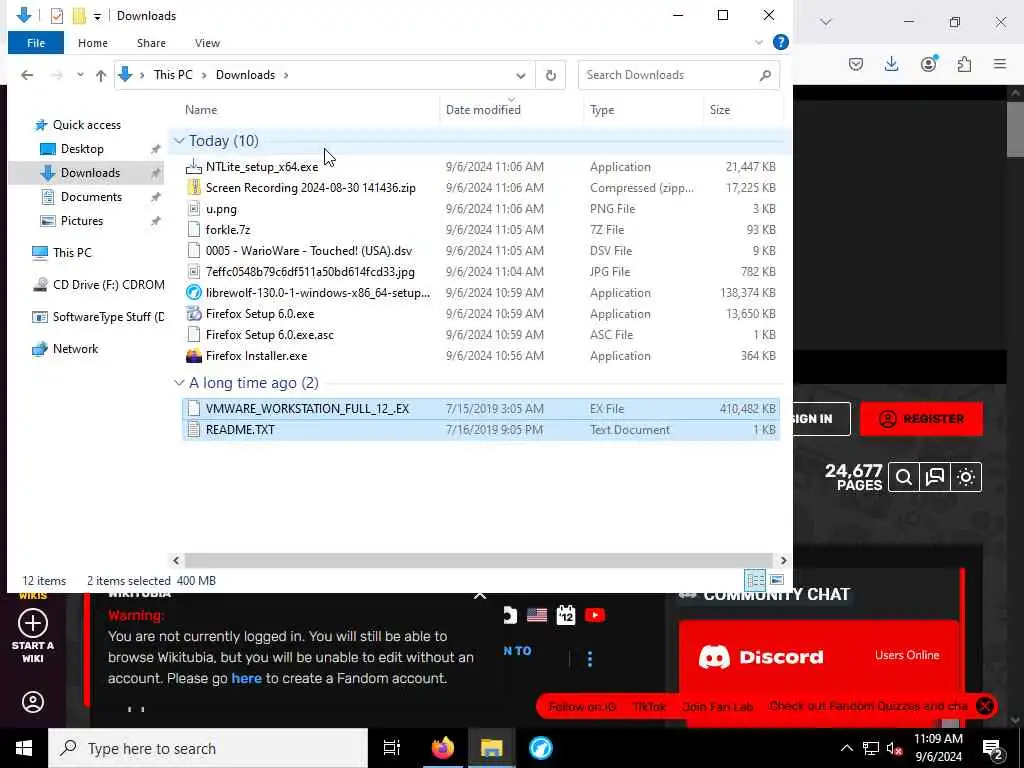Refresh the Downloads folder
1024x768 pixels.
551,75
